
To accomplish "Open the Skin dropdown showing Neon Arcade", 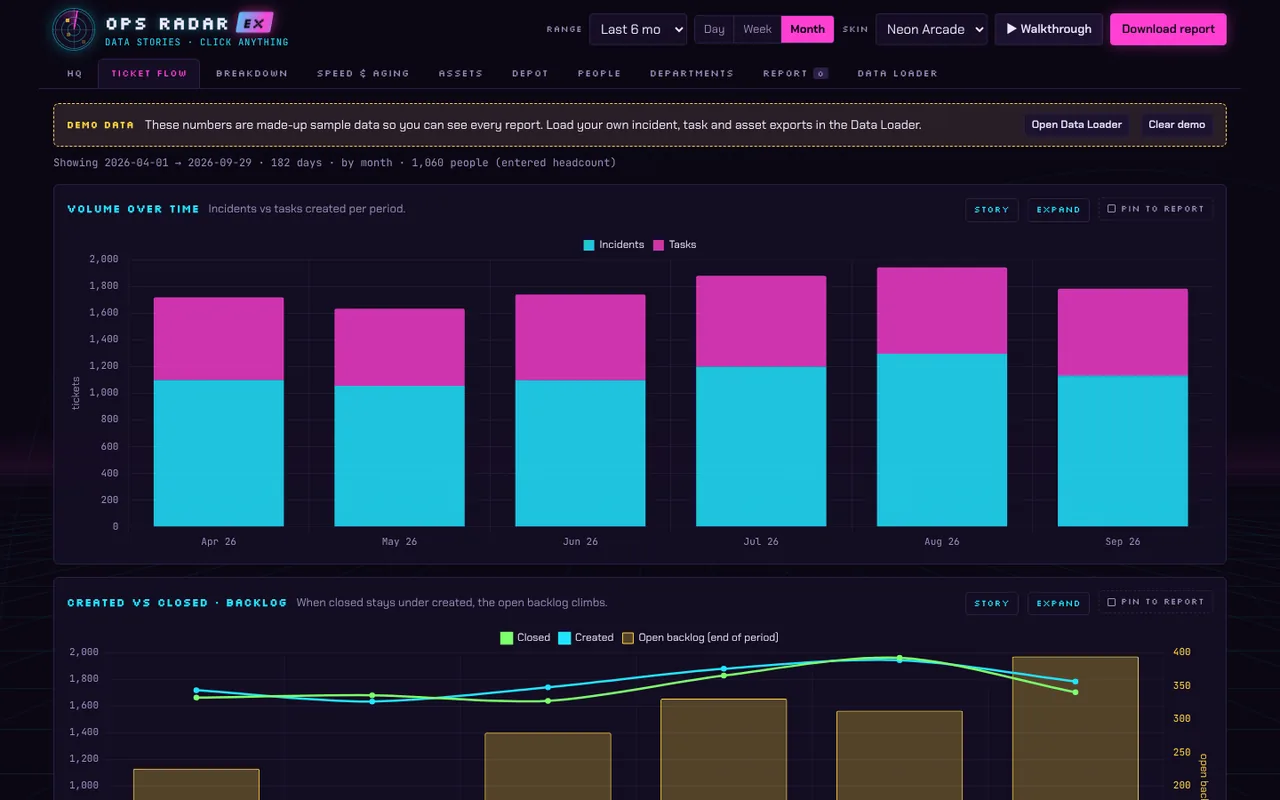I will point(931,29).
